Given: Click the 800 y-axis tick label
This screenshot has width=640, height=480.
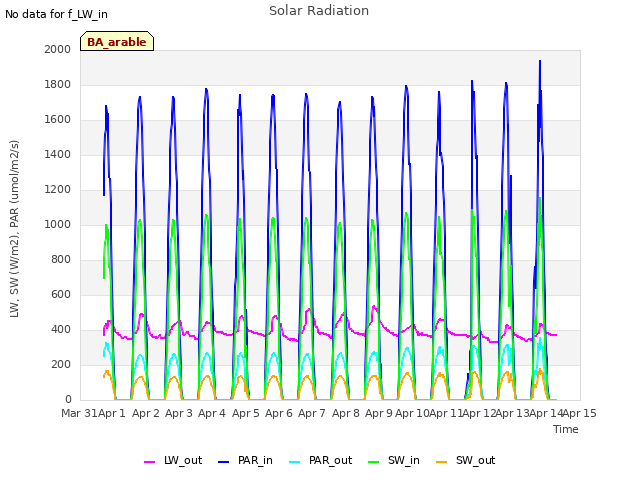Looking at the screenshot, I should coord(61,260).
